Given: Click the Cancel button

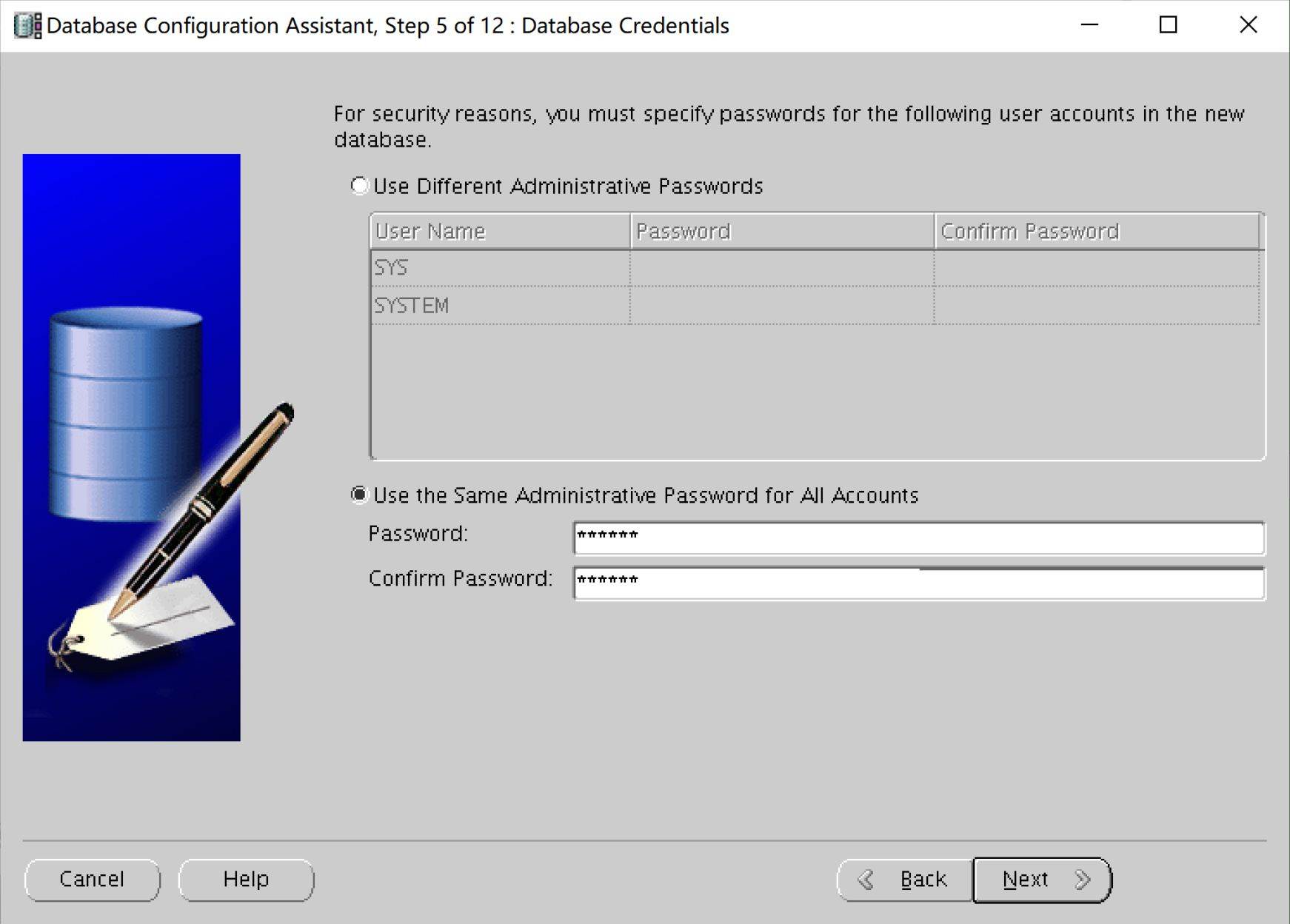Looking at the screenshot, I should [x=92, y=880].
